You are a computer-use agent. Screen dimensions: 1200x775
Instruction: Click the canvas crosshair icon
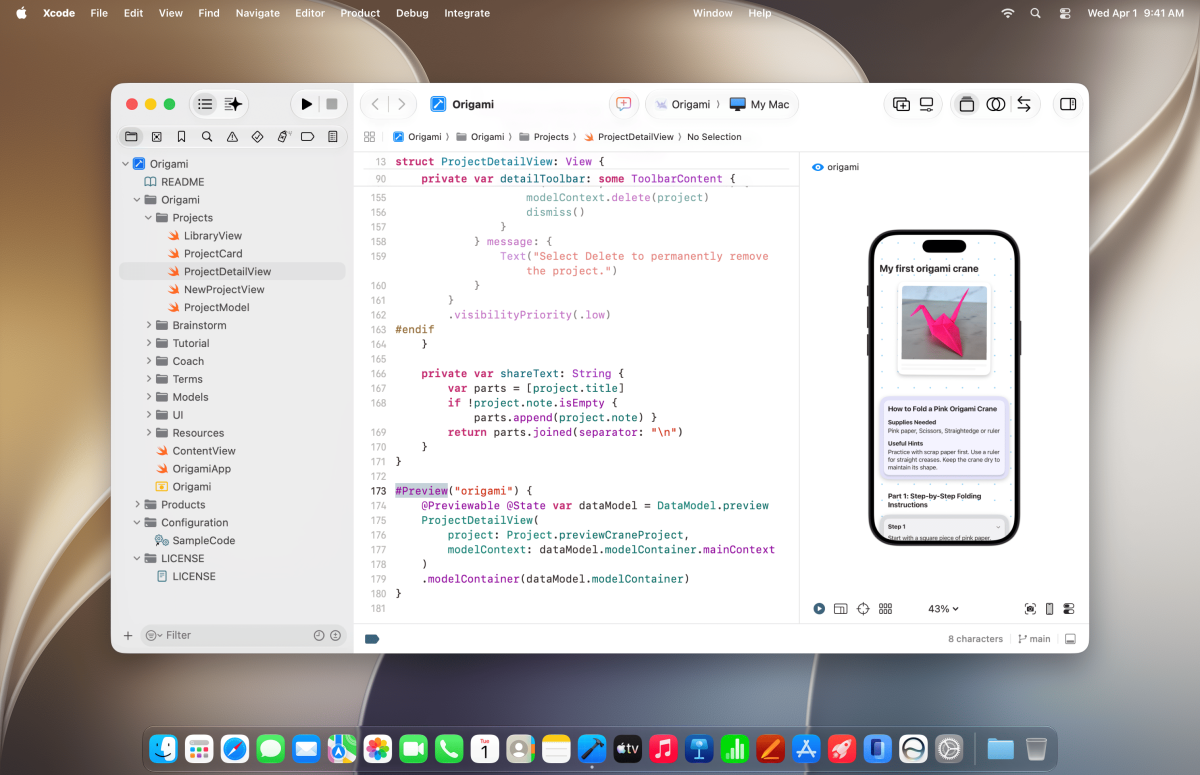[863, 609]
